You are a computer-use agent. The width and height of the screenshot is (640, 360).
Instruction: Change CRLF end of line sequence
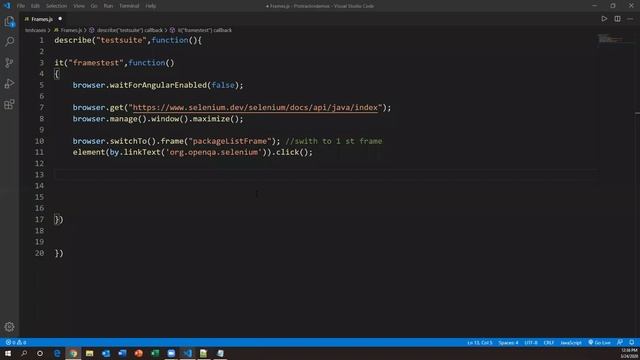[549, 342]
